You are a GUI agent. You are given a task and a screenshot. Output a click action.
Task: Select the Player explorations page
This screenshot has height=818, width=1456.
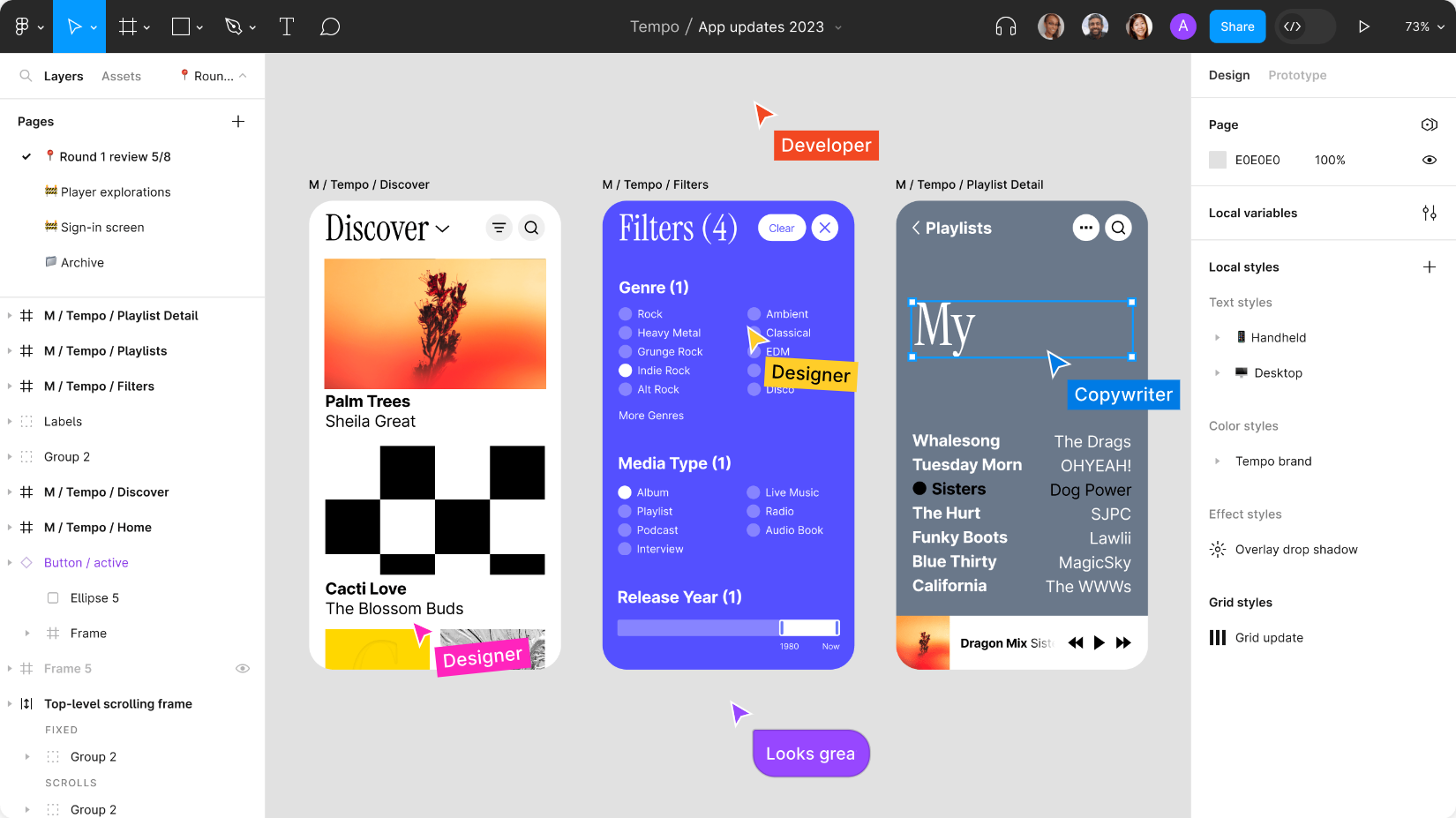point(116,191)
